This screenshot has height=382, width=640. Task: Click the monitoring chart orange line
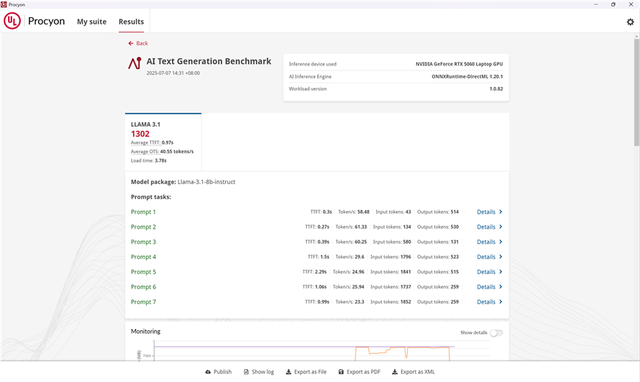402,350
